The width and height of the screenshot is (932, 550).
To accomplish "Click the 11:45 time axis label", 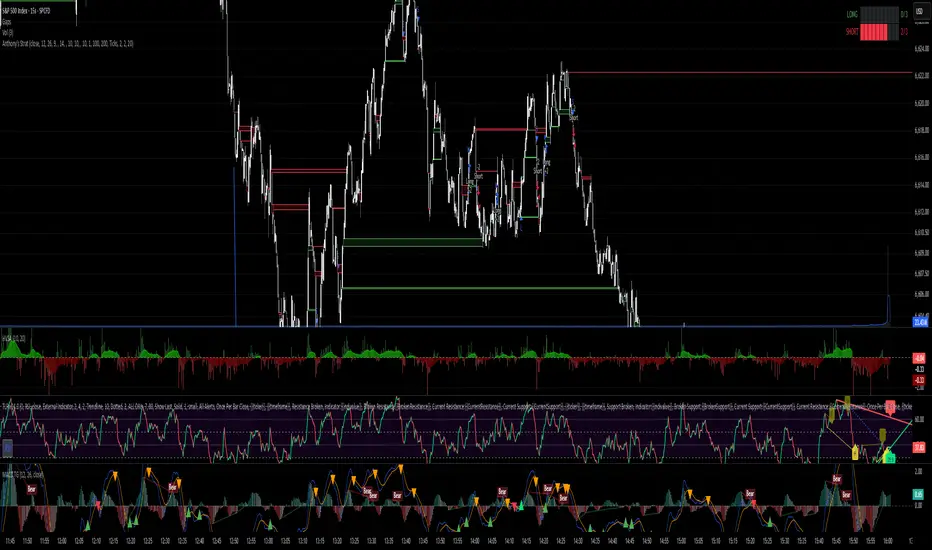I will click(10, 541).
